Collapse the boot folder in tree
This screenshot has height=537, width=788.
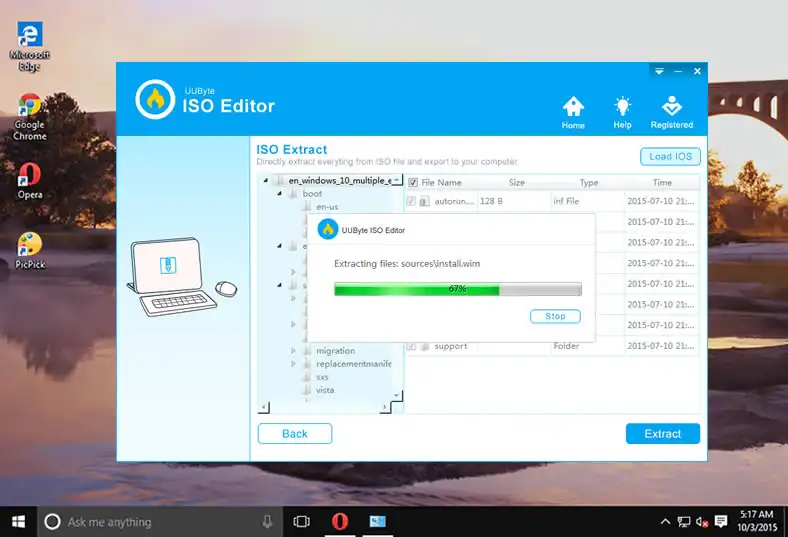[x=280, y=194]
